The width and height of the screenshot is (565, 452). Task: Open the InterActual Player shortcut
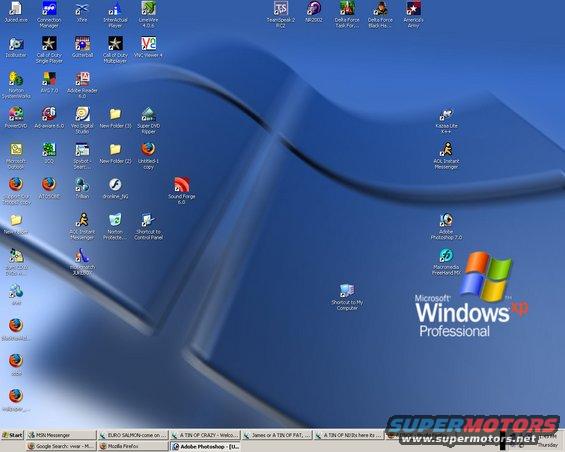coord(115,14)
